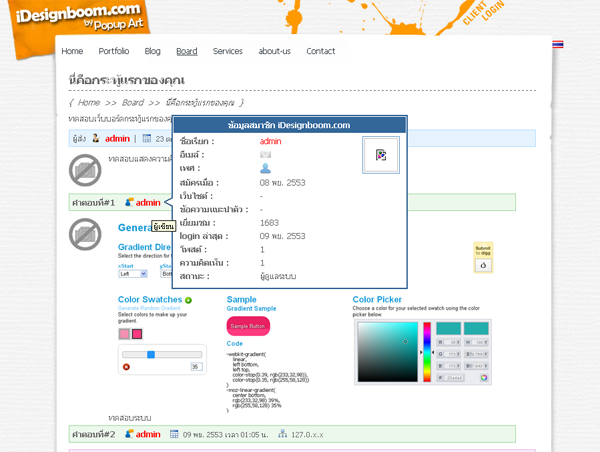Click the color wheel icon in the Color Picker
The width and height of the screenshot is (600, 452).
484,378
